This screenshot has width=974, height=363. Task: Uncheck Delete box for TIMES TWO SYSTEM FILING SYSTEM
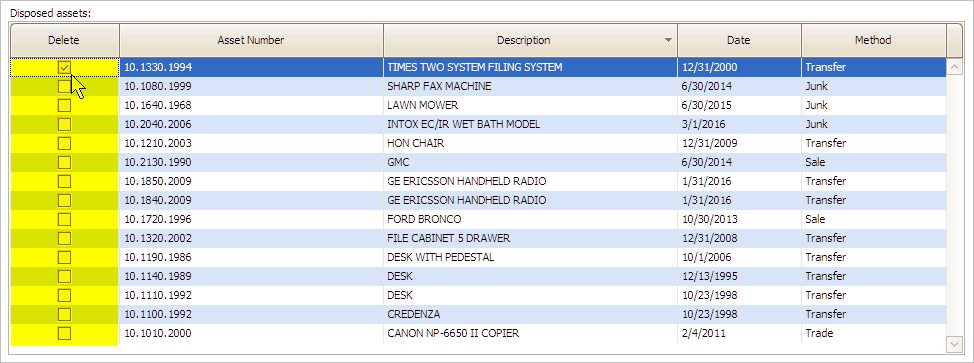coord(65,67)
